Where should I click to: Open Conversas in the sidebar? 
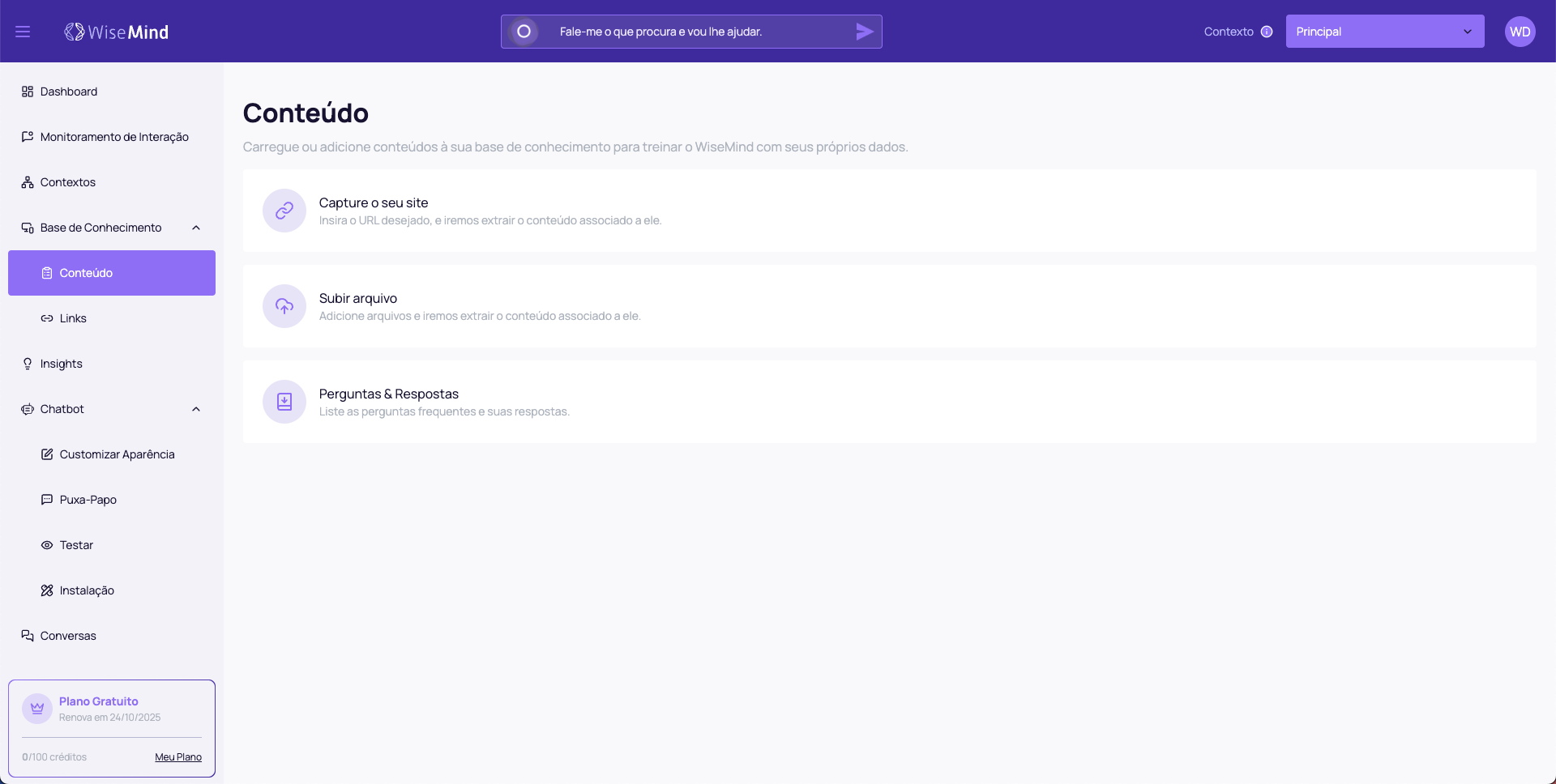[x=68, y=636]
